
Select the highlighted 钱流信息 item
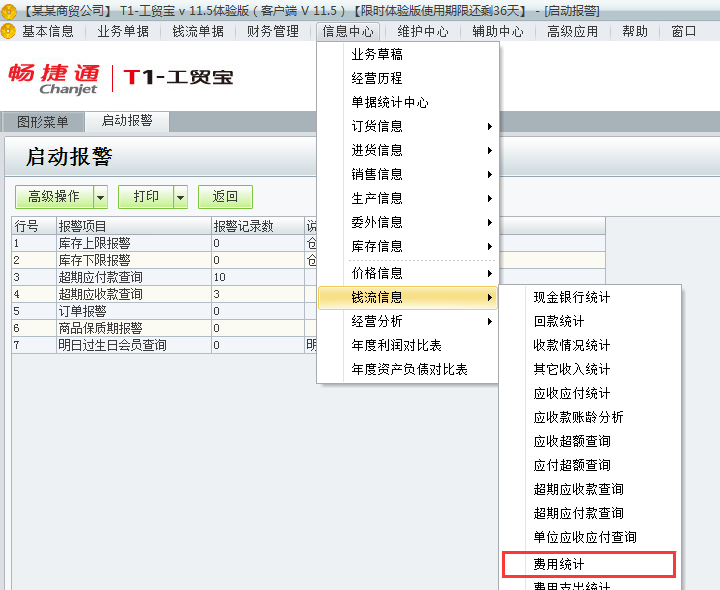pos(408,298)
